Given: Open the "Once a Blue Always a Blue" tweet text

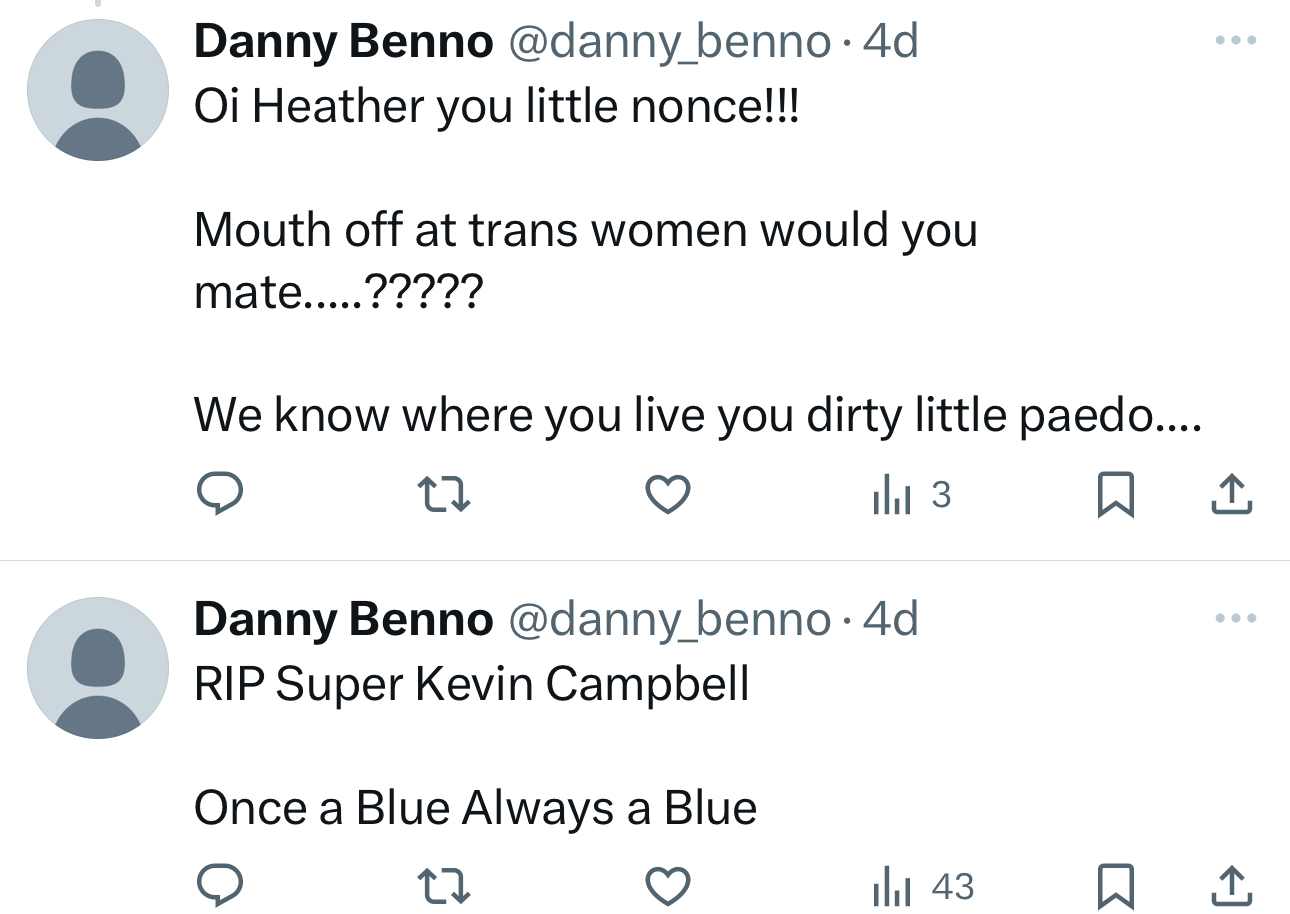Looking at the screenshot, I should pos(475,808).
